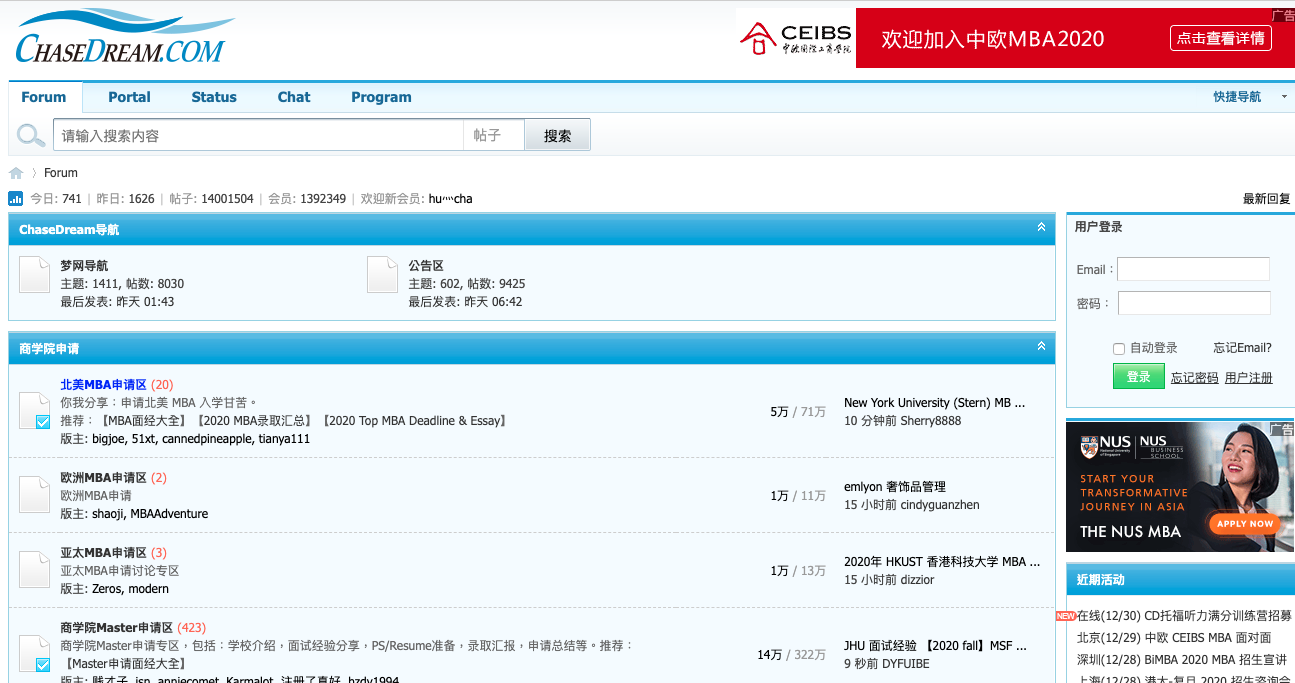Open event 北京(12/29) 中欧 CEIBS MBA 面对面
Viewport: 1295px width, 683px height.
pos(1174,638)
